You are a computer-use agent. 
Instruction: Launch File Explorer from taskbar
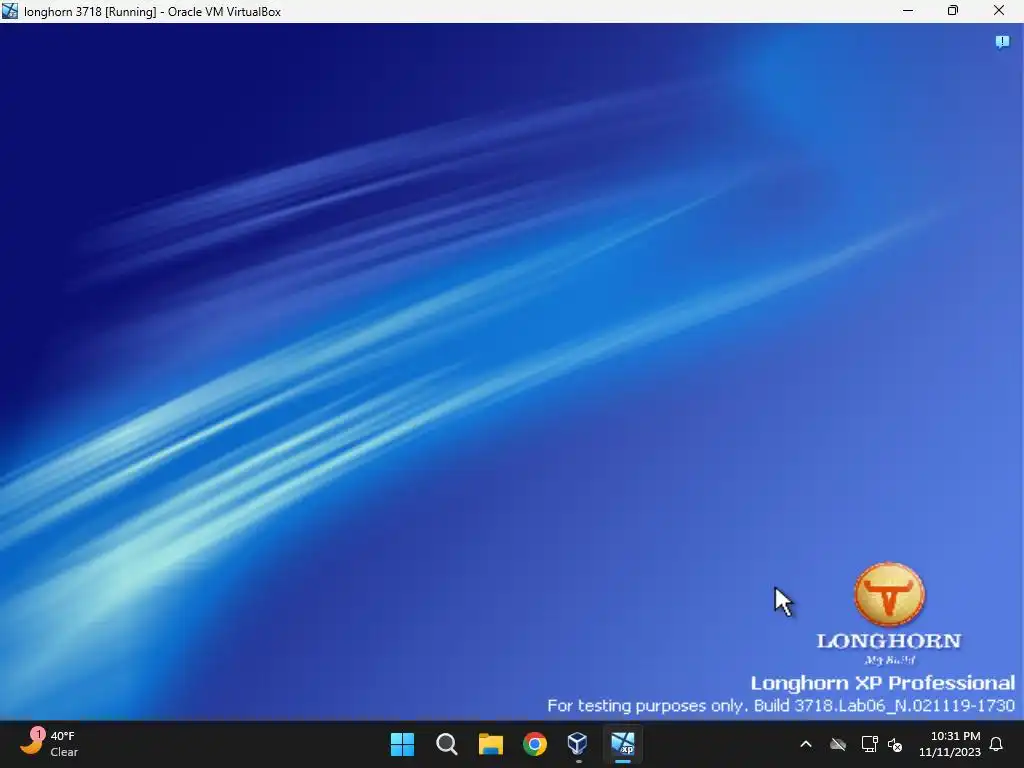[x=490, y=744]
